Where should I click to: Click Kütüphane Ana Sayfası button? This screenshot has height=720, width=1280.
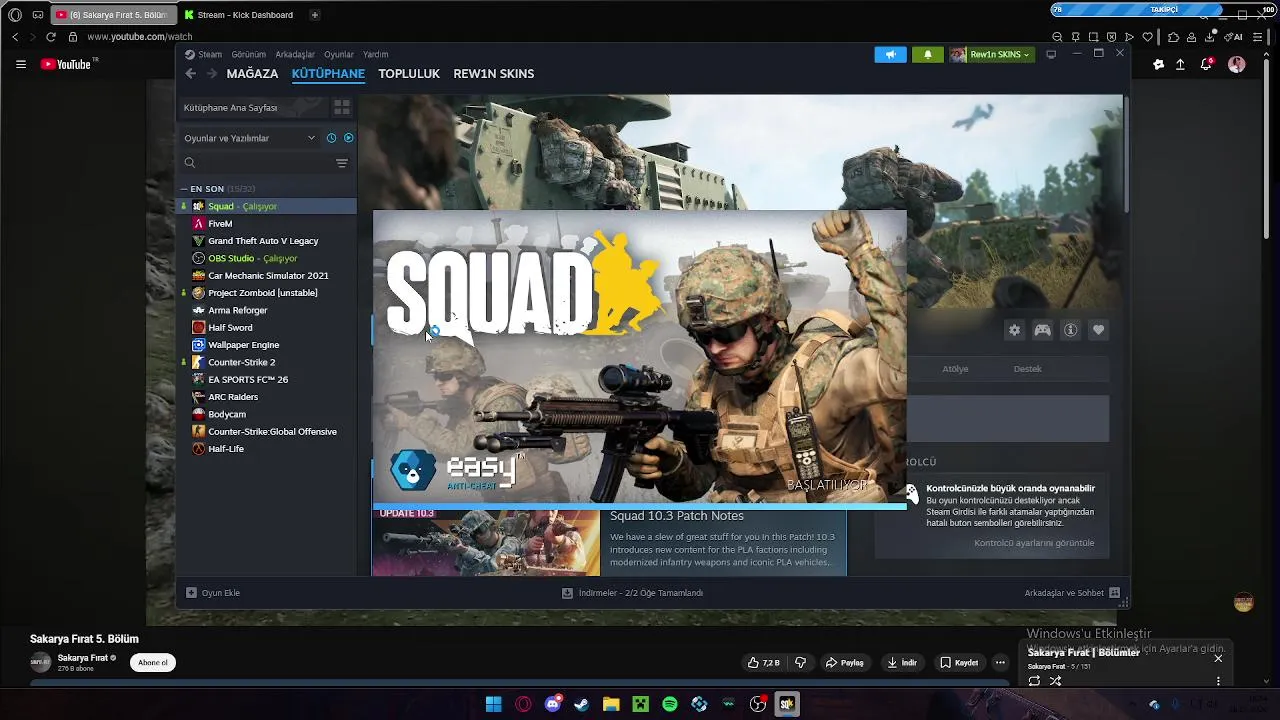(253, 107)
